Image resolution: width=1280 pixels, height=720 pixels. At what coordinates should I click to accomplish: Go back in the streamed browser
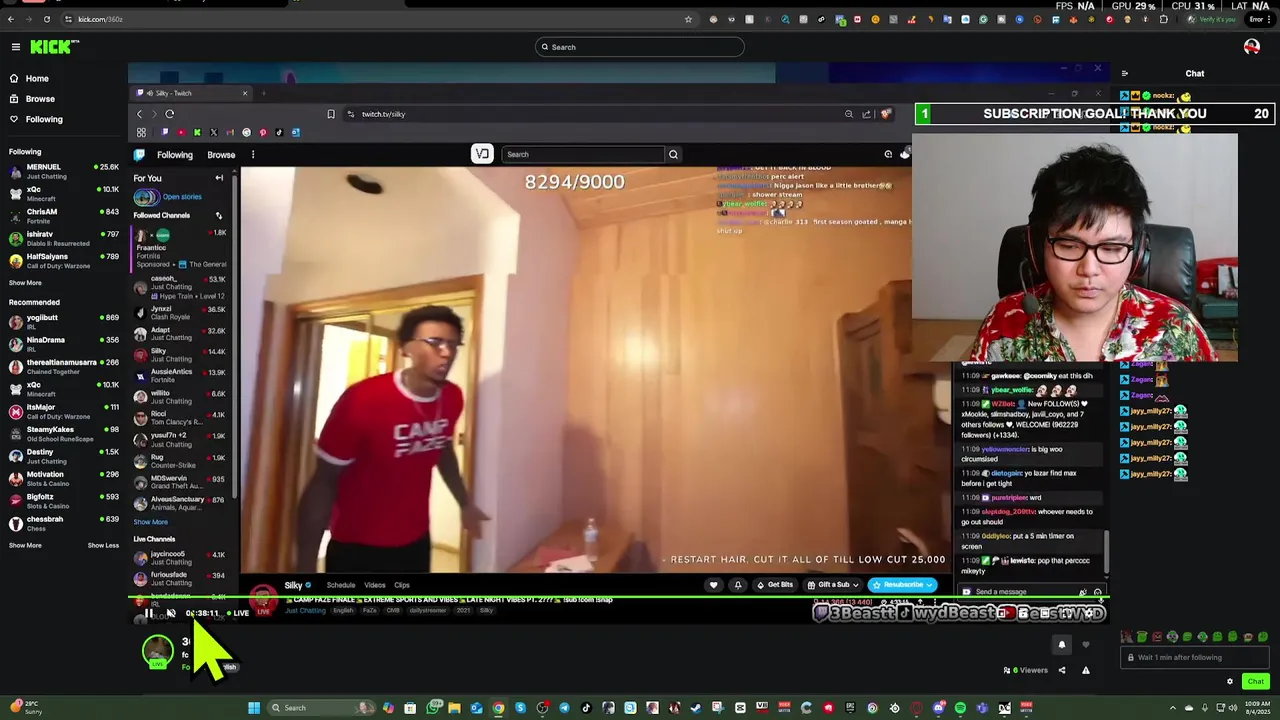tap(139, 114)
